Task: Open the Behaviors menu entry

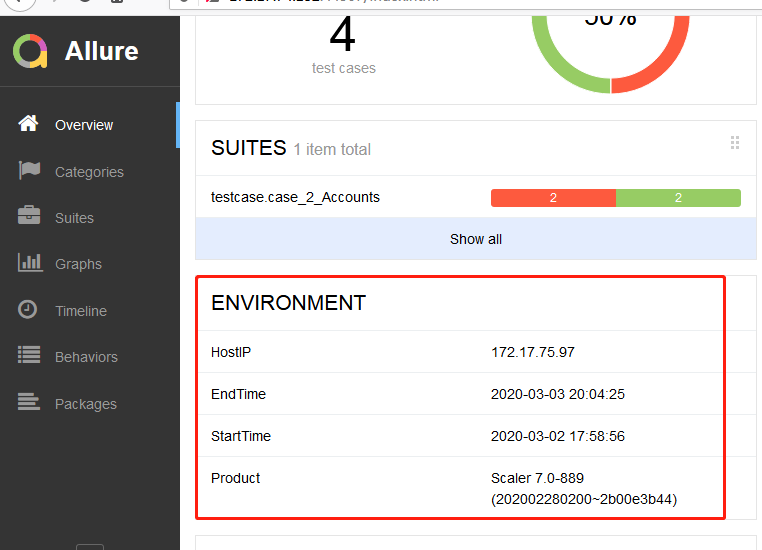Action: [x=86, y=357]
